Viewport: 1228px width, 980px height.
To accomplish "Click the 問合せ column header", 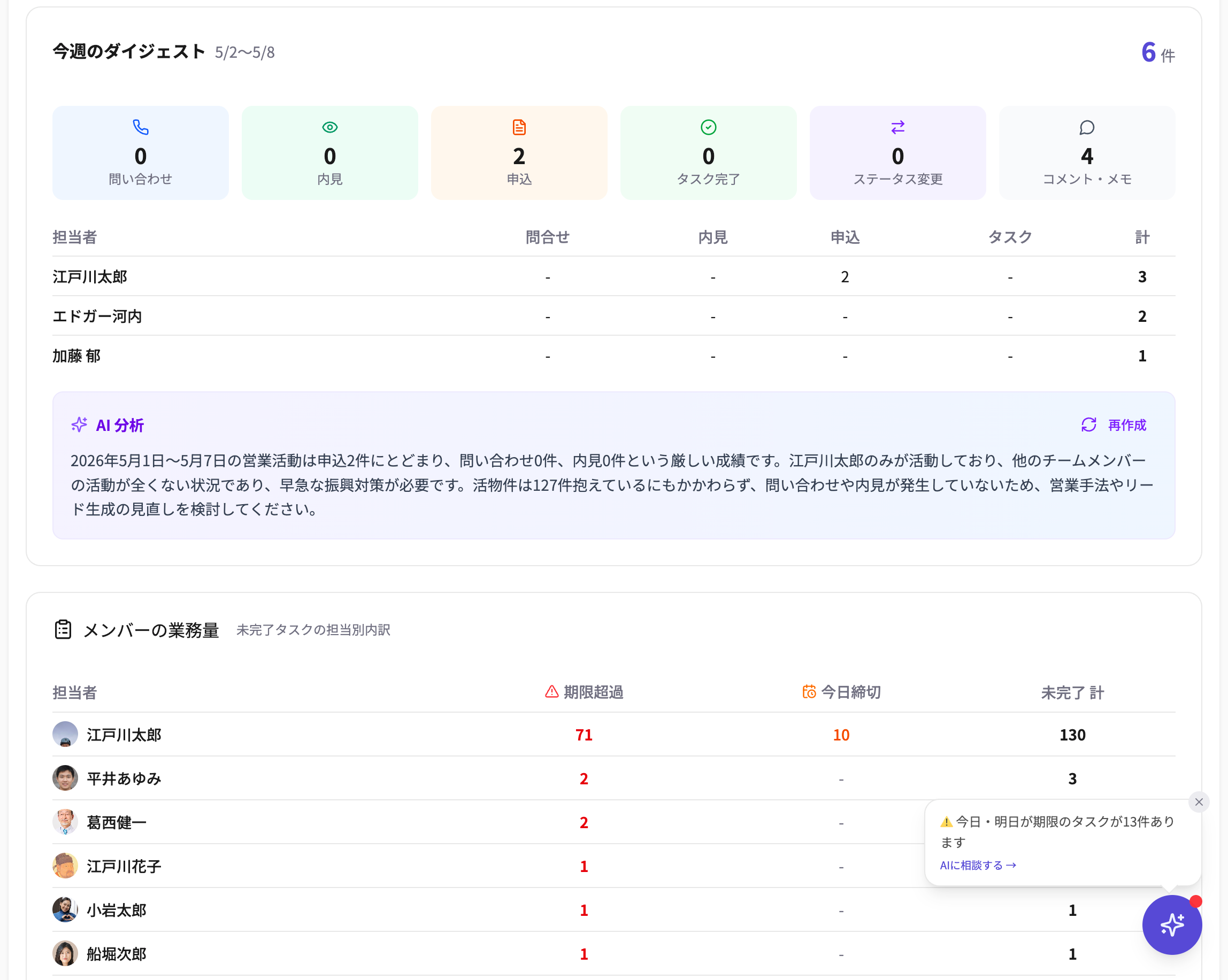I will [547, 237].
